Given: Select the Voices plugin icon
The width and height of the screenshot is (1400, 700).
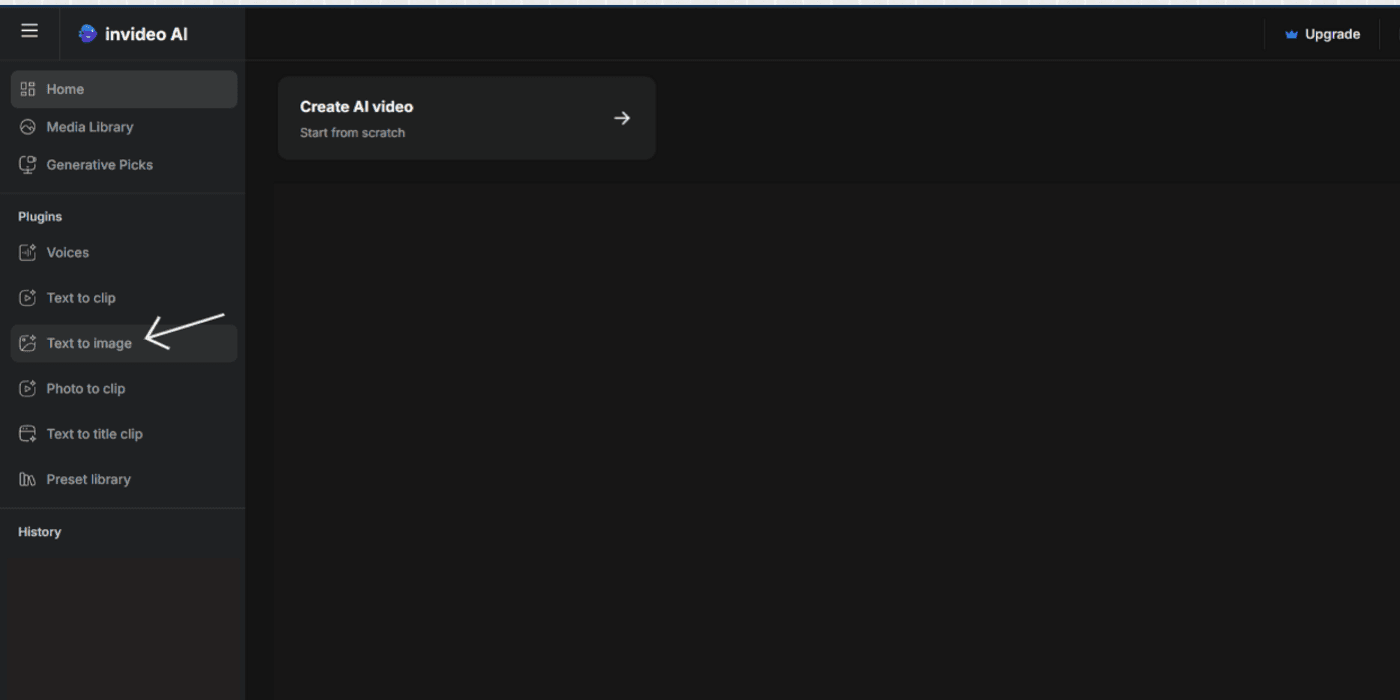Looking at the screenshot, I should [x=27, y=252].
